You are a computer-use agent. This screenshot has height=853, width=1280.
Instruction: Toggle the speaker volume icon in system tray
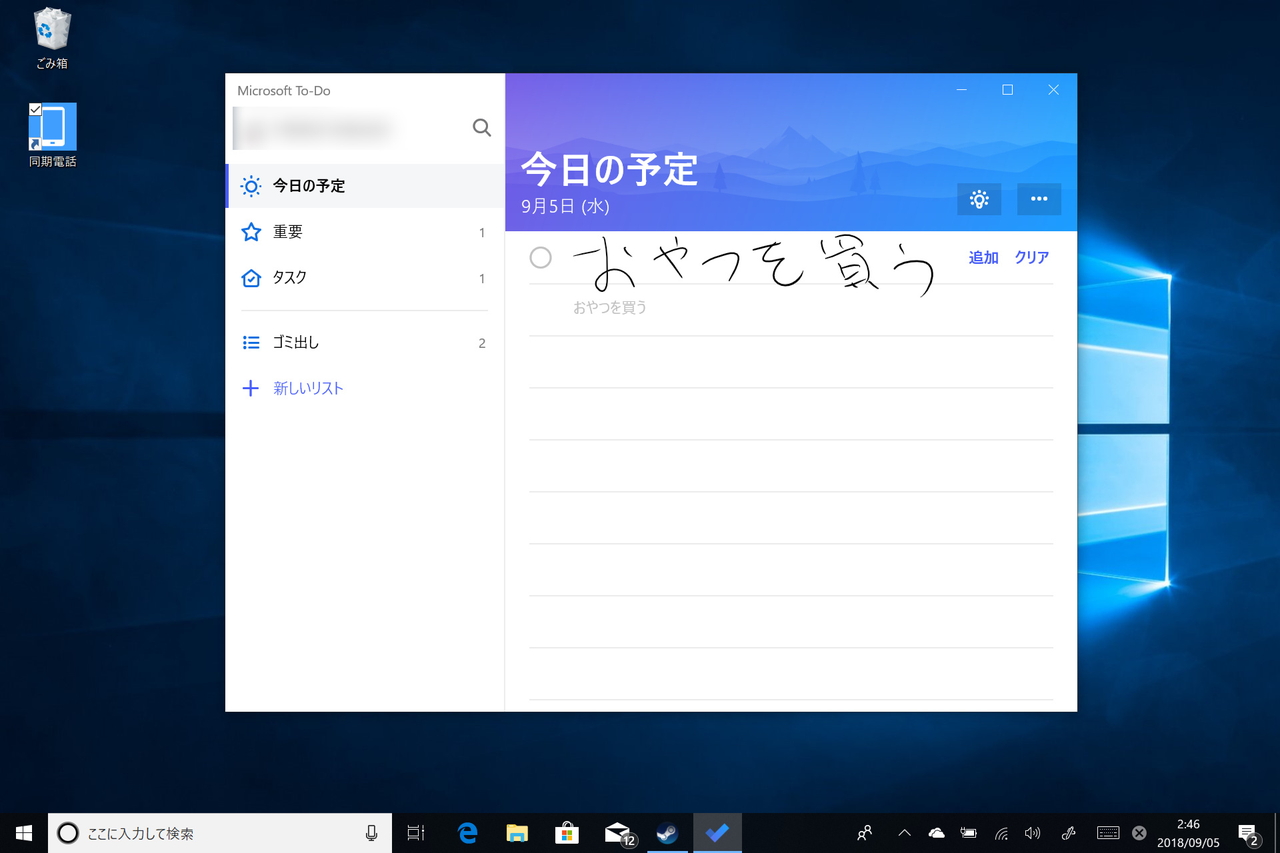[1033, 832]
